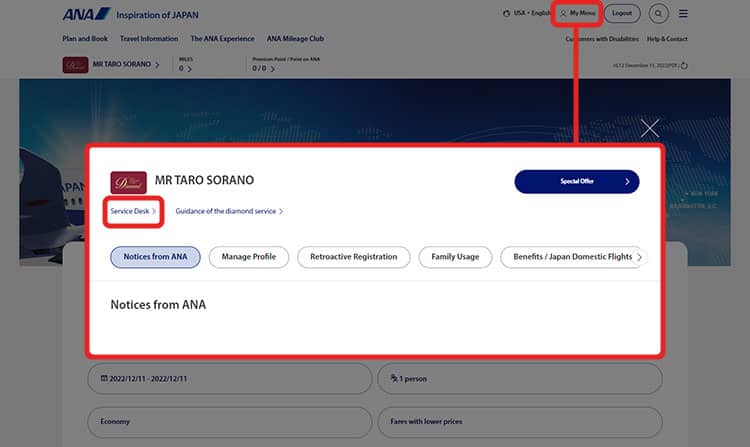The image size is (750, 447).
Task: Click the Diamond member badge in popup
Action: pos(128,181)
